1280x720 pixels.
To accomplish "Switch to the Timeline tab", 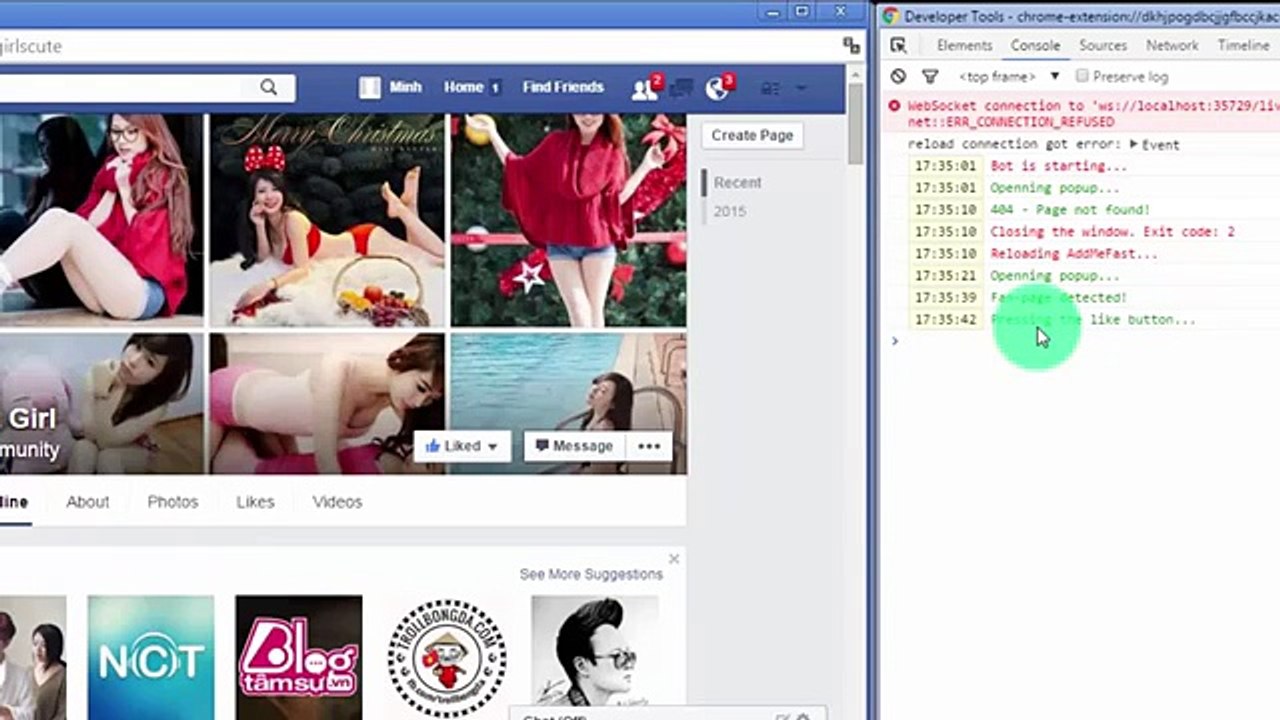I will (1243, 45).
